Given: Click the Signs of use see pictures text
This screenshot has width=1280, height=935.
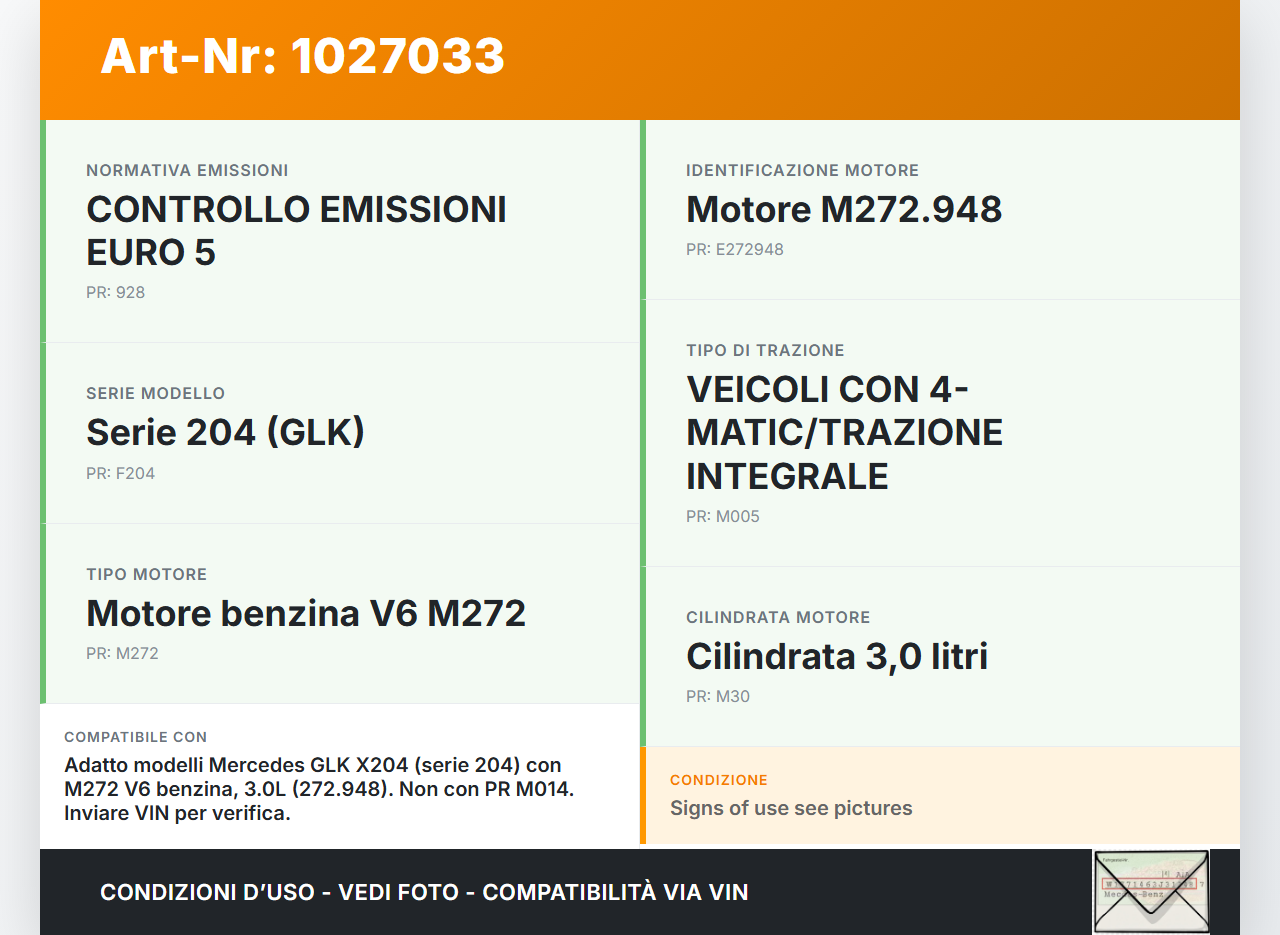Looking at the screenshot, I should pos(790,808).
